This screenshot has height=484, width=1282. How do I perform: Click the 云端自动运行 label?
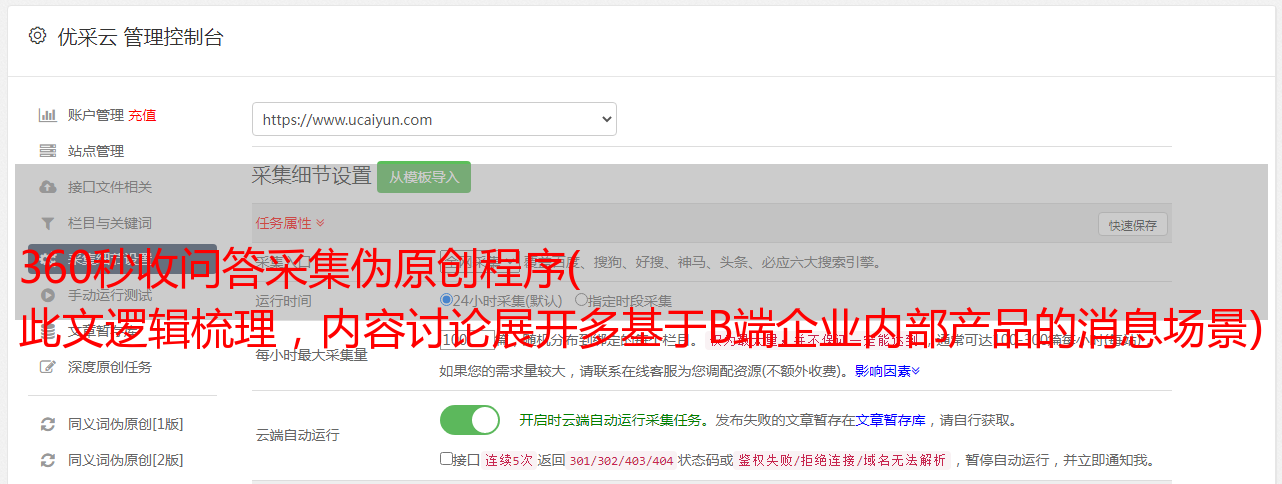[x=298, y=435]
